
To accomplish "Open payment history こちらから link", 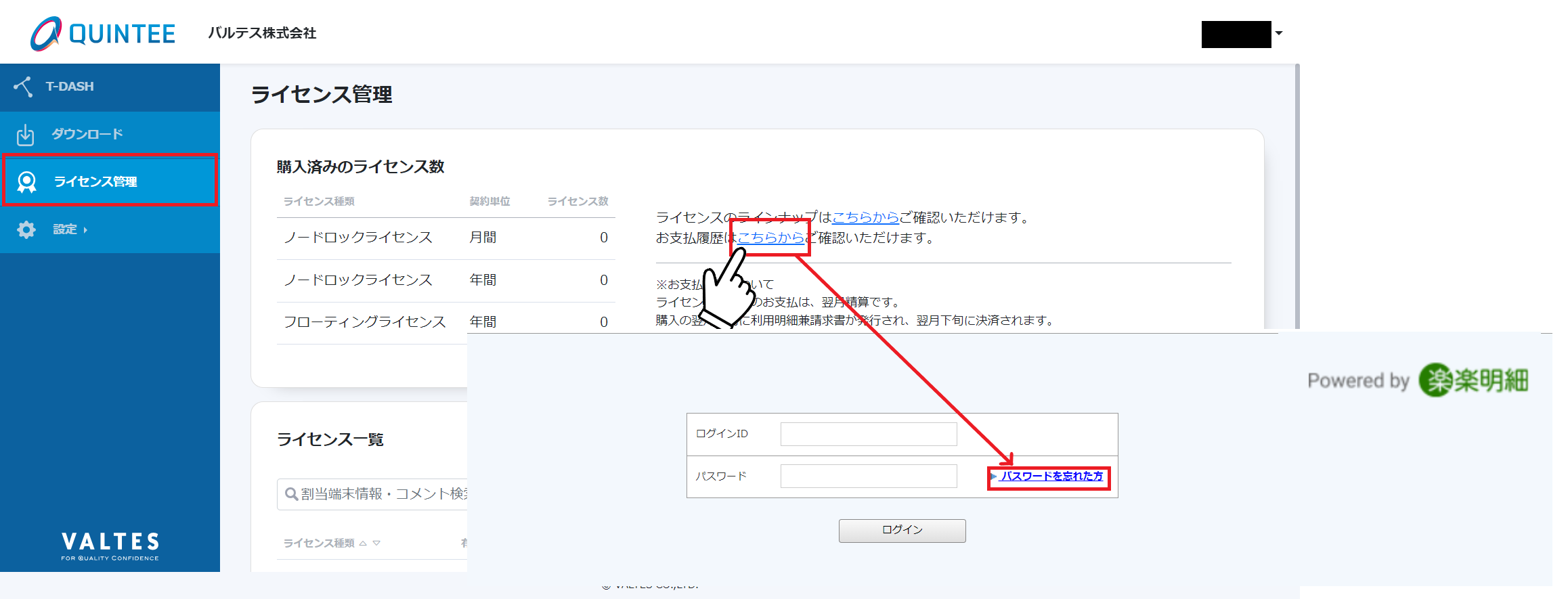I will pos(770,238).
